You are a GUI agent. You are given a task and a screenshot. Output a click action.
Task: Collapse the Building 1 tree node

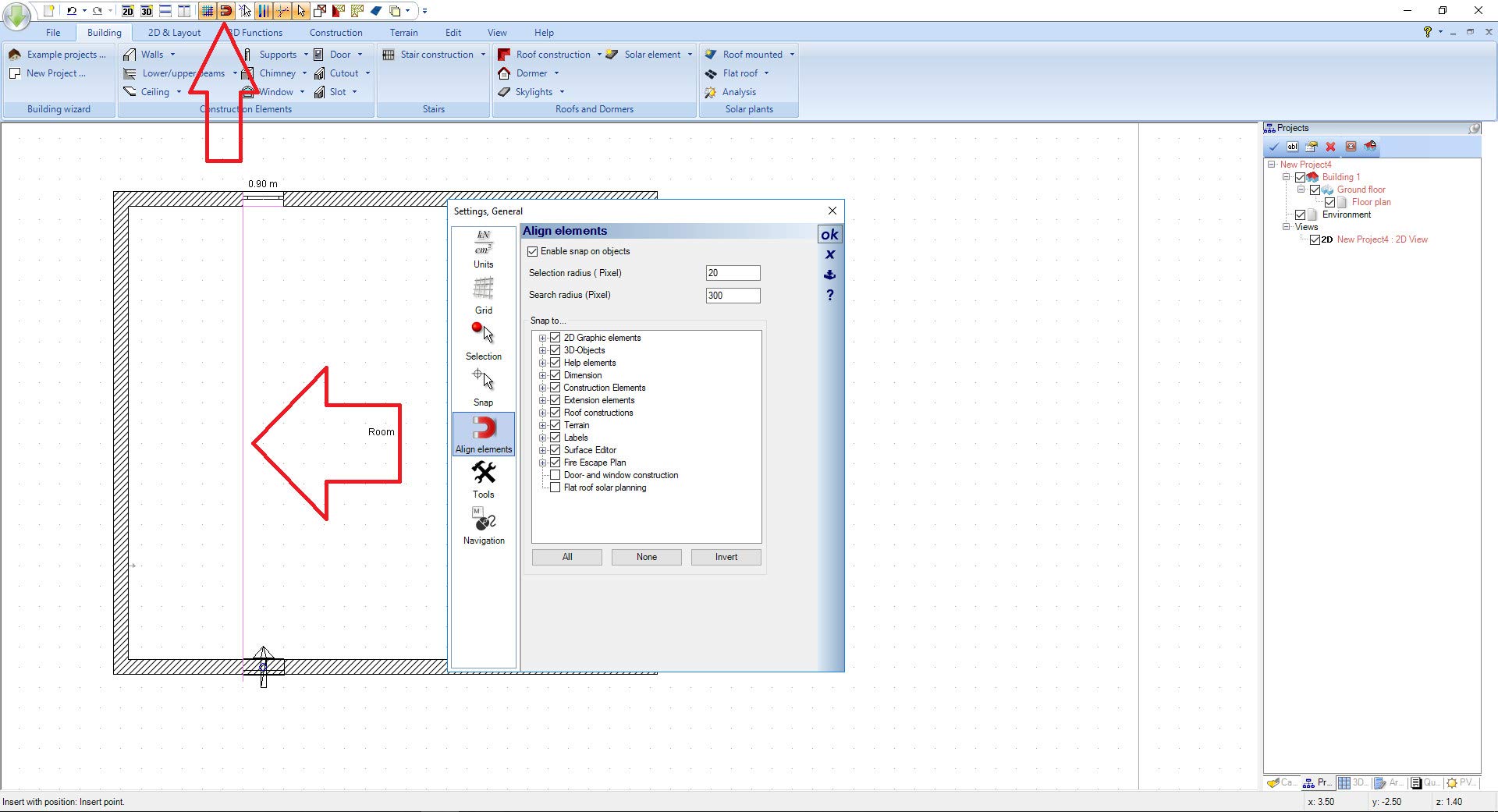(1286, 177)
